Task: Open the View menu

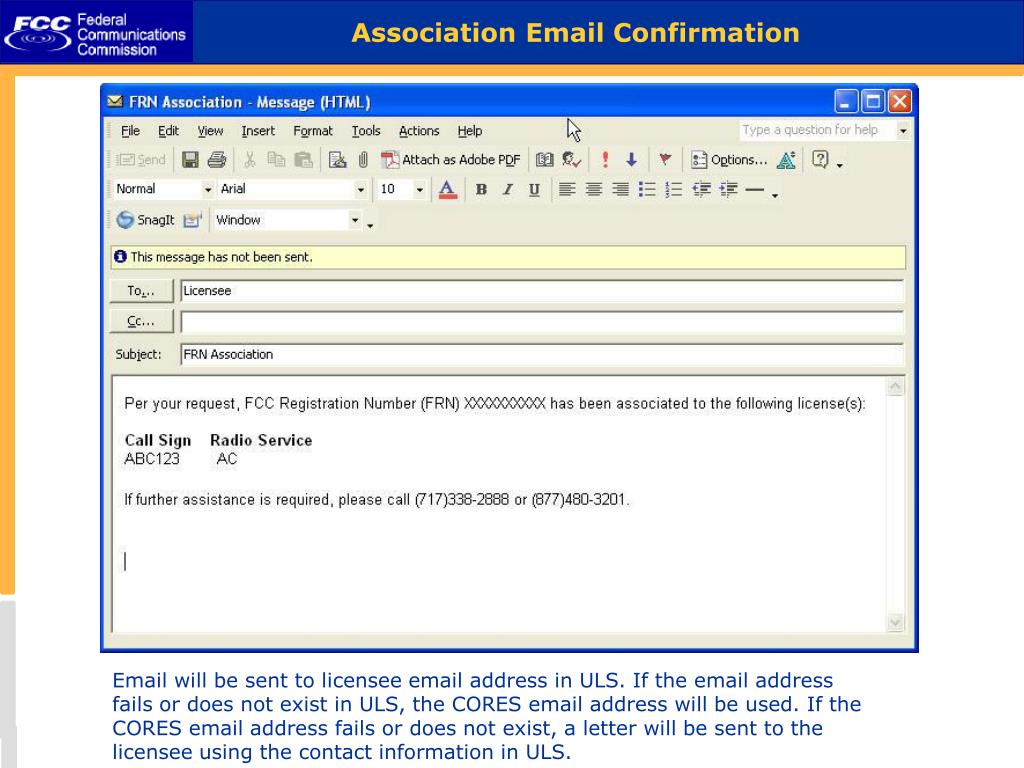Action: [210, 131]
